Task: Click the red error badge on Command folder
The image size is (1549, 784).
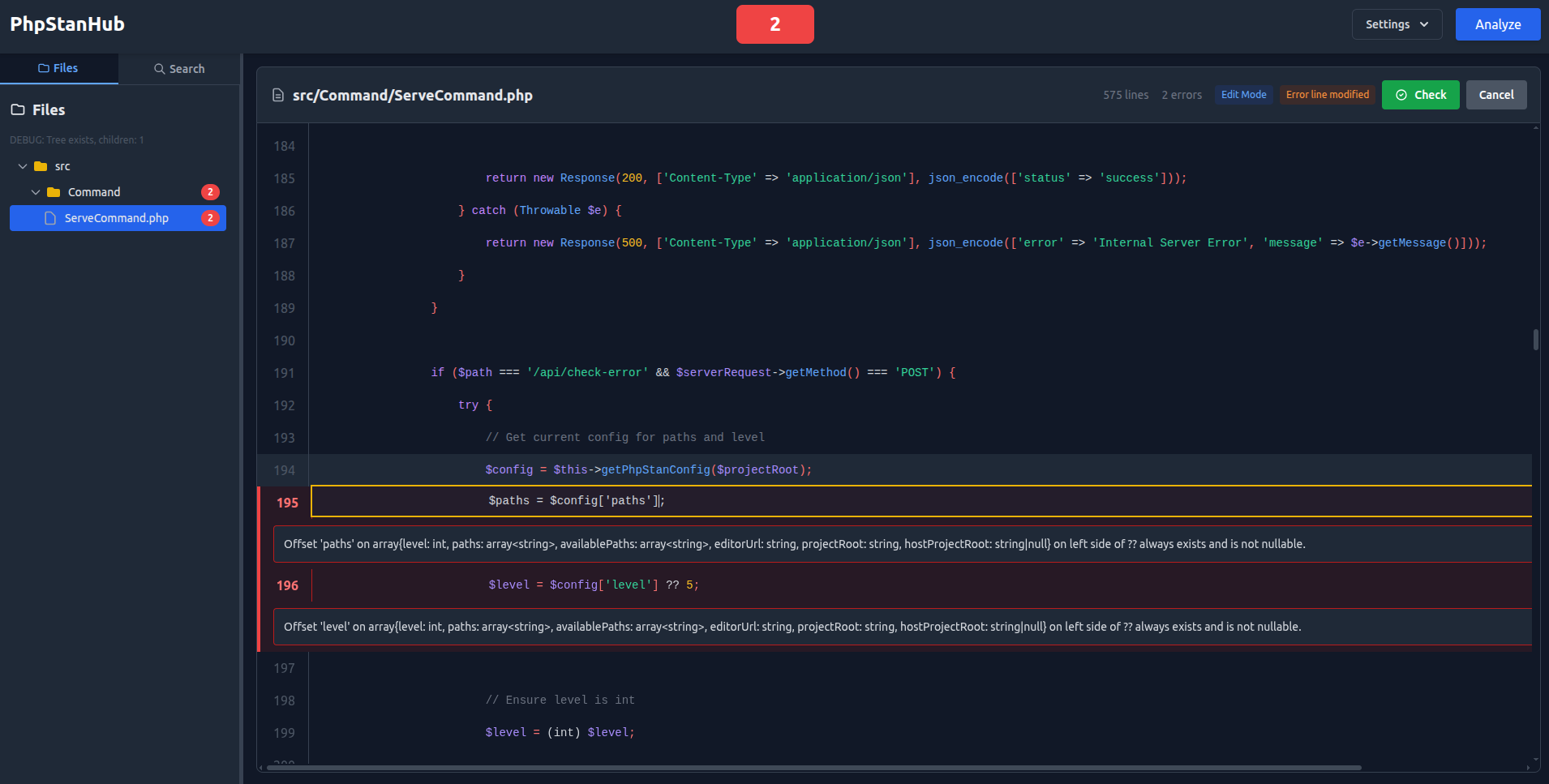Action: tap(210, 192)
